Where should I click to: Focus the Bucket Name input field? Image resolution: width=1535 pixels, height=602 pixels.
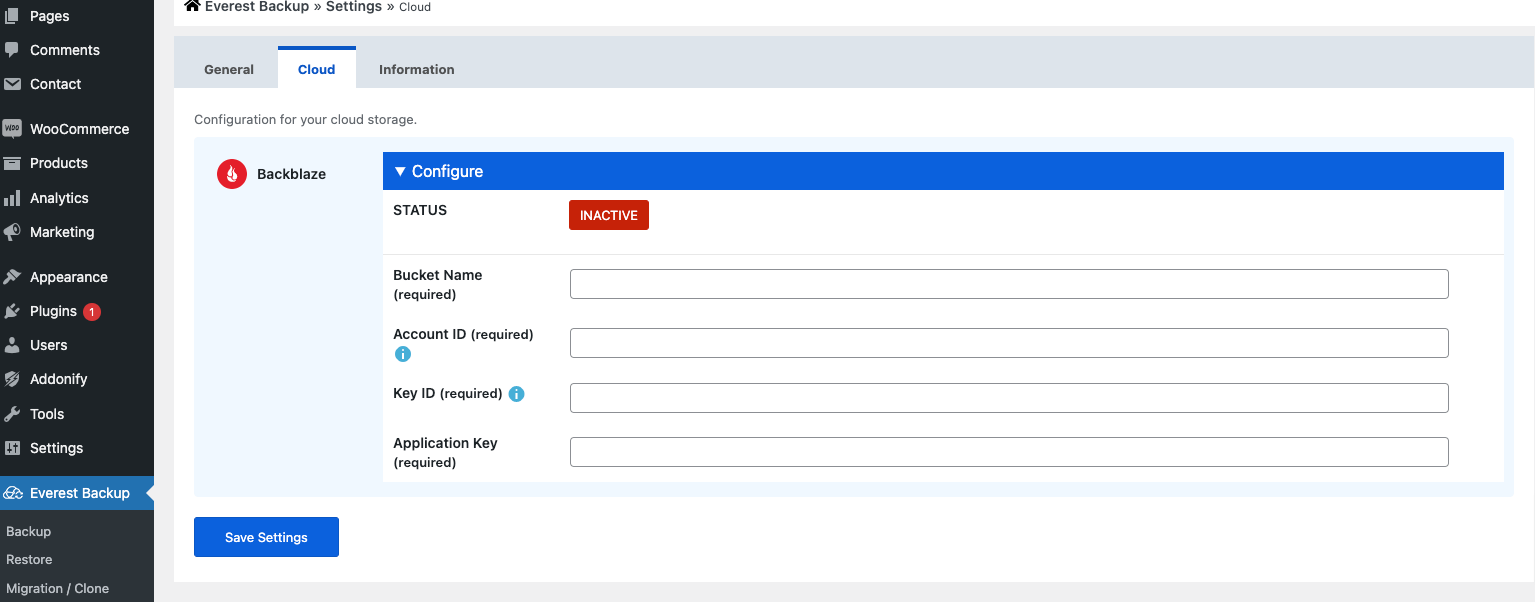click(1008, 284)
